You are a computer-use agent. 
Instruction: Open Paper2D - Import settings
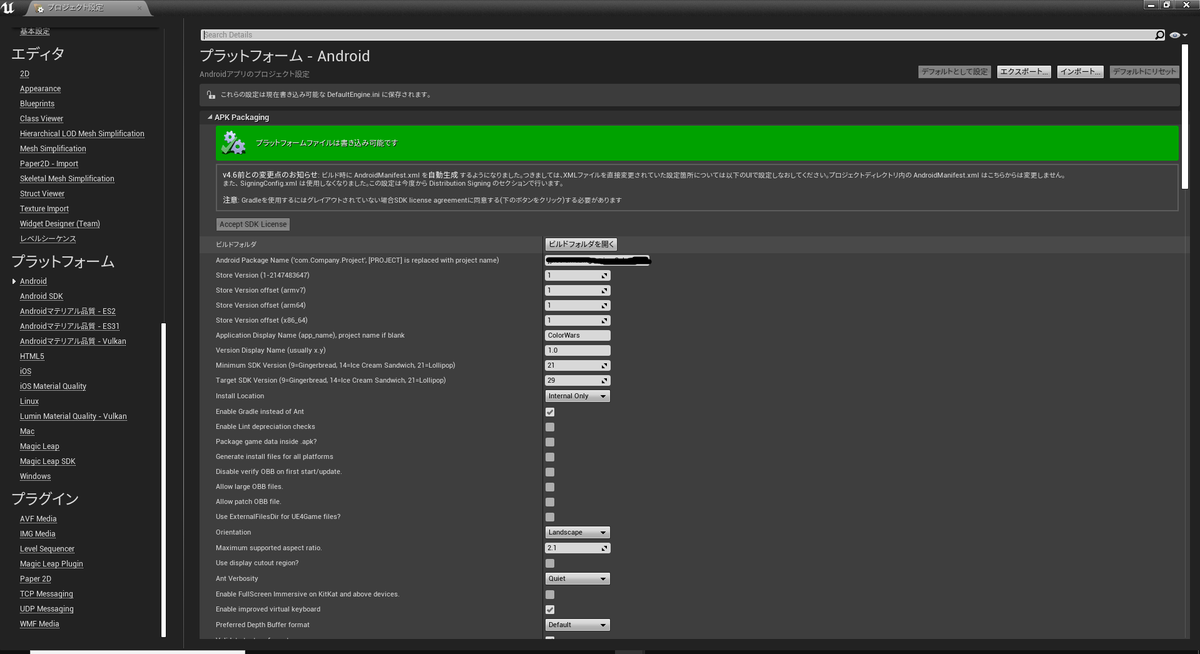point(49,164)
